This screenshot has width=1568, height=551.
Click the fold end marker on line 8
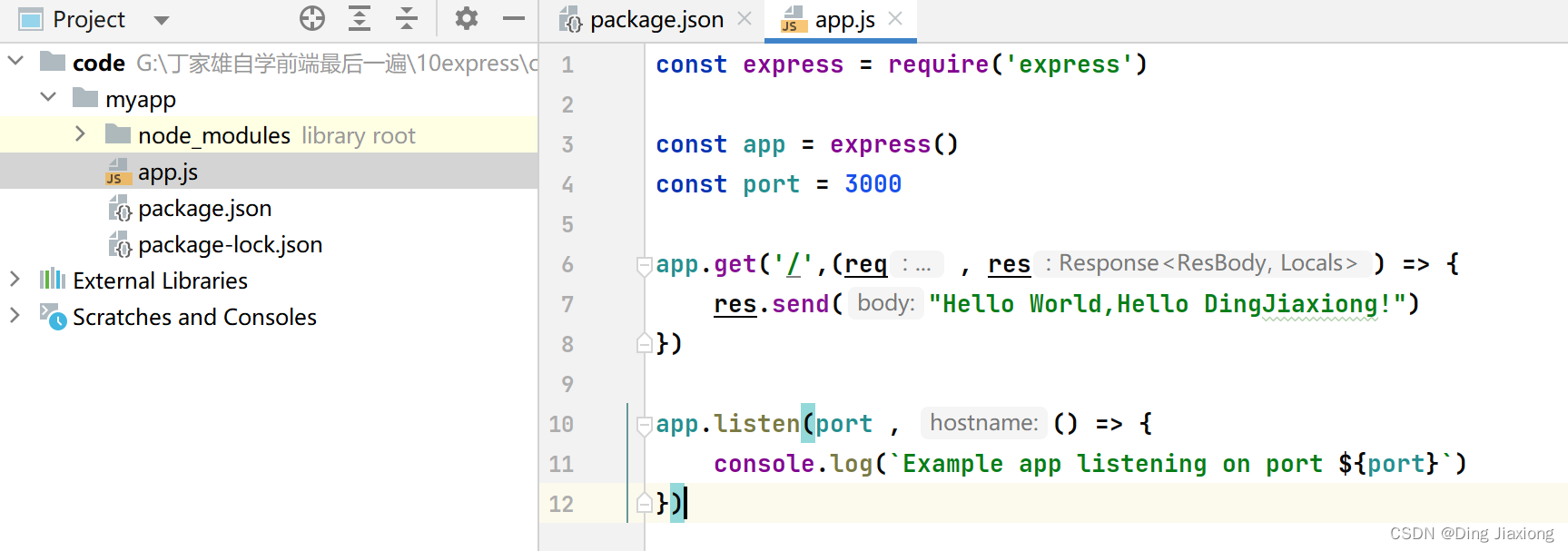pos(644,343)
